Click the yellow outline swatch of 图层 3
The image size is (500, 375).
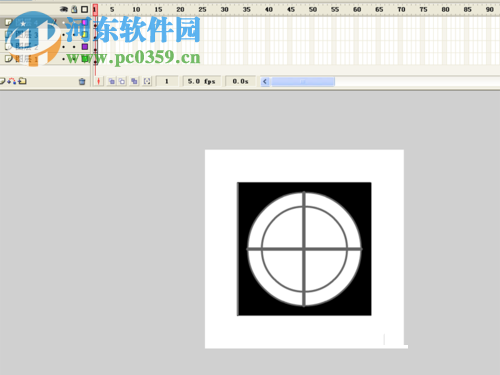pos(85,34)
